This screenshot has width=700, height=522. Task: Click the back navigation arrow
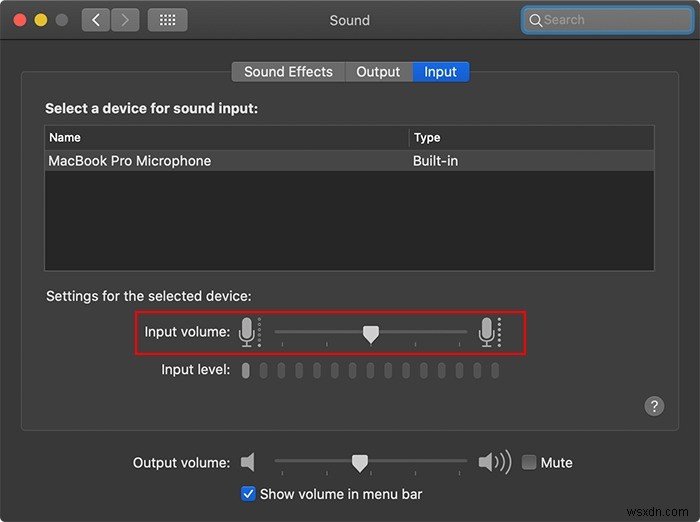tap(96, 20)
